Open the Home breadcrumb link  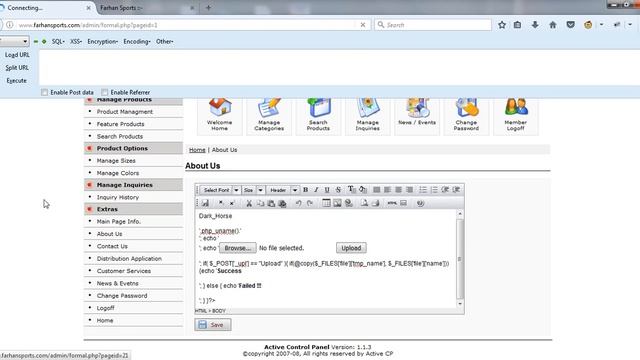(x=197, y=150)
